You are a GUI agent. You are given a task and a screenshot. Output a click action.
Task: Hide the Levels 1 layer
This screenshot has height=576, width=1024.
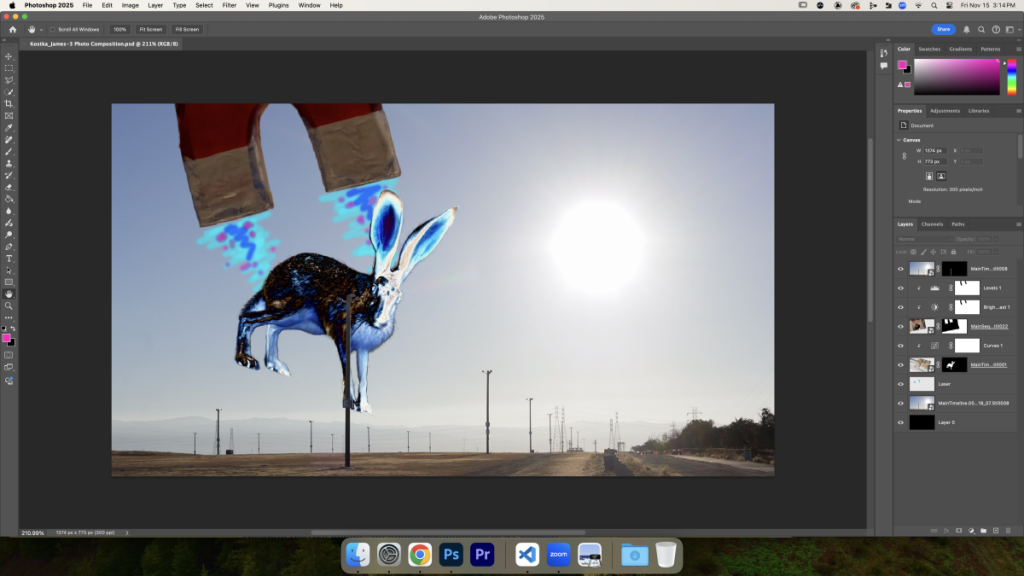pyautogui.click(x=901, y=288)
